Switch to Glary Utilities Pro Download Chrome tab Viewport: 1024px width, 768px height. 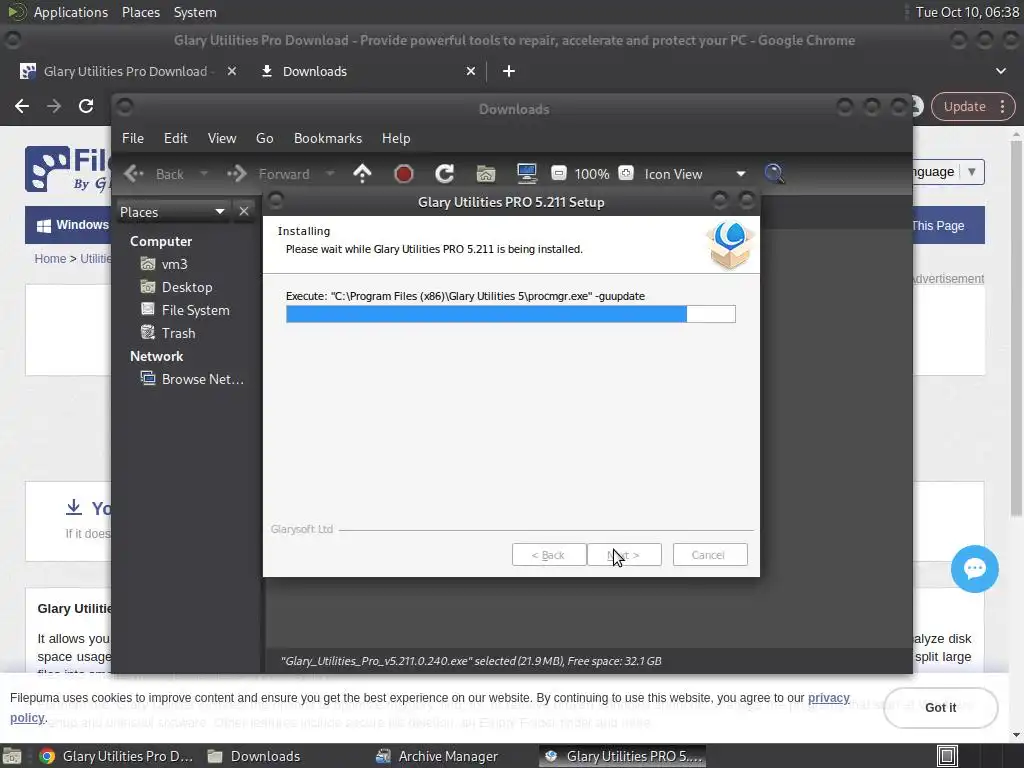(125, 71)
